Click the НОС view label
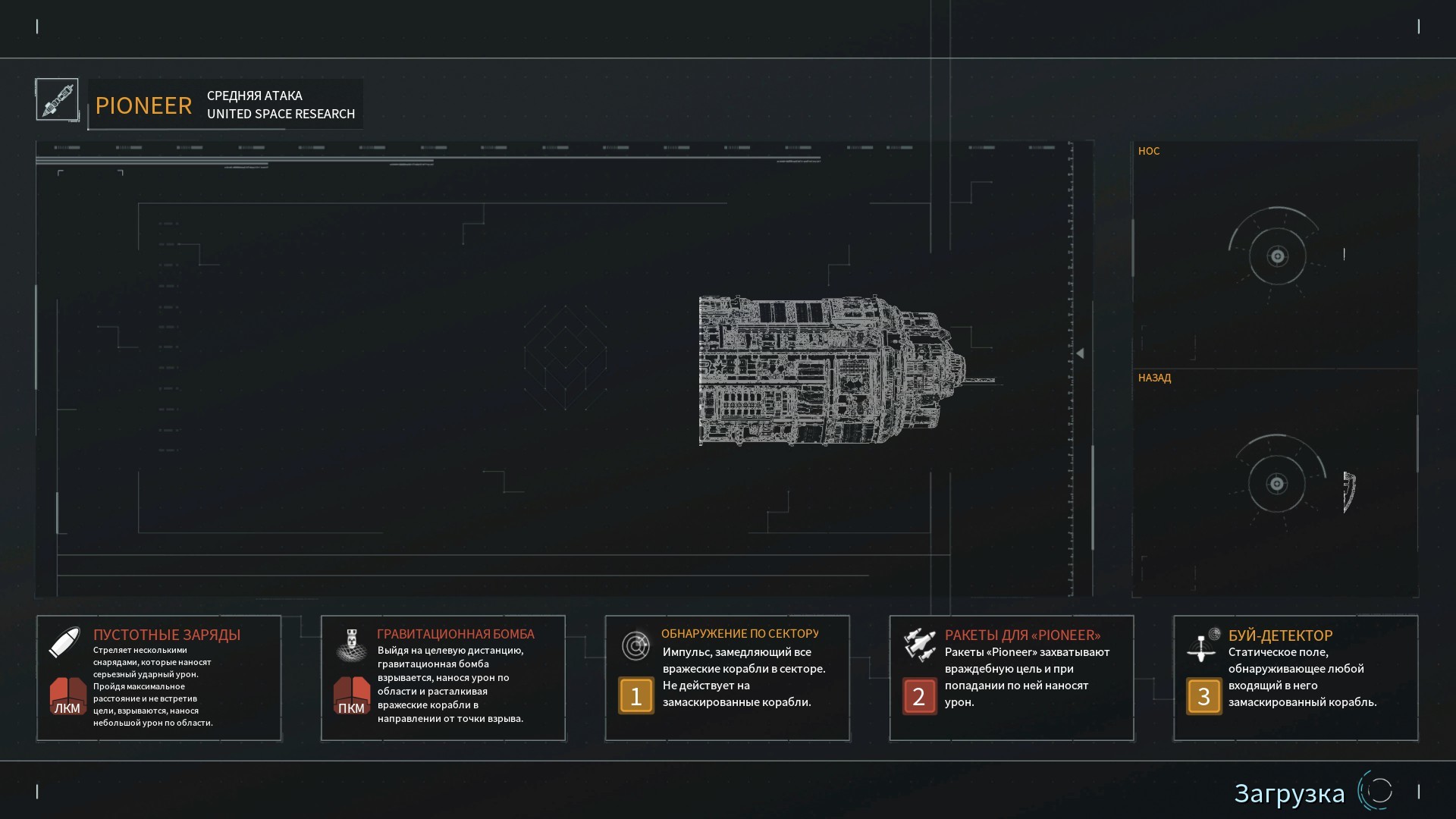 [x=1149, y=151]
